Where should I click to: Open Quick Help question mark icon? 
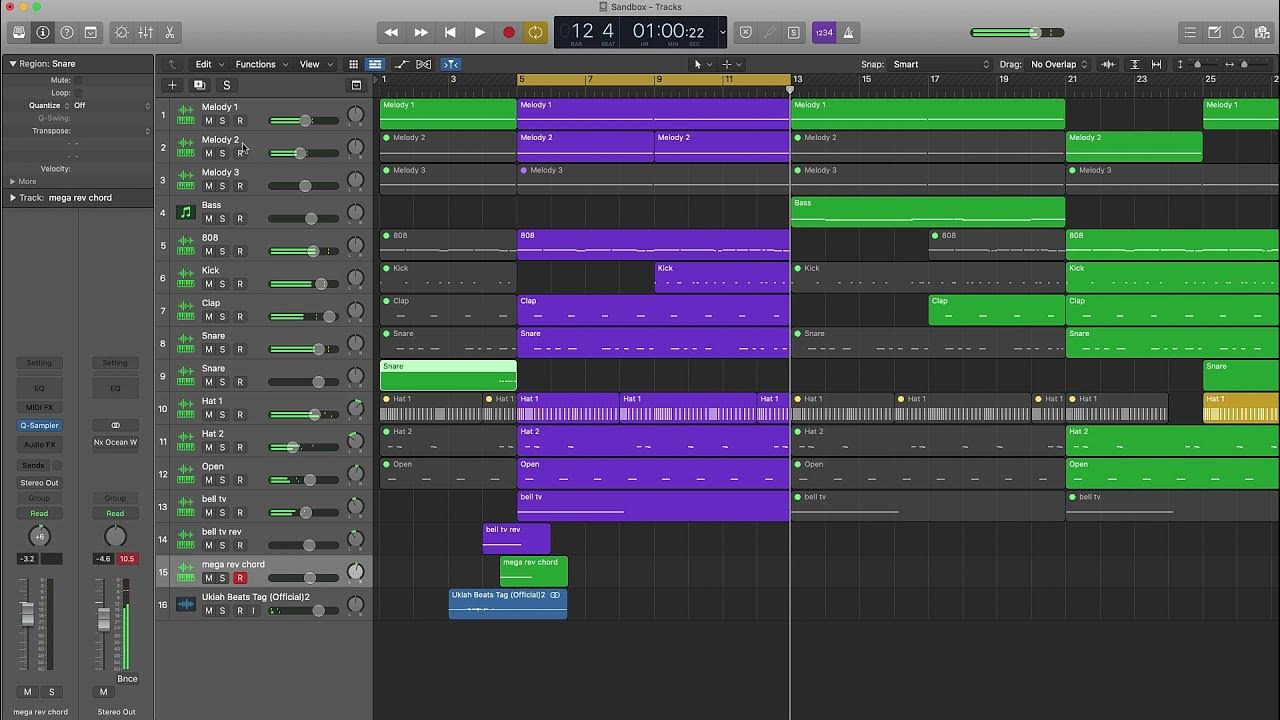coord(66,32)
